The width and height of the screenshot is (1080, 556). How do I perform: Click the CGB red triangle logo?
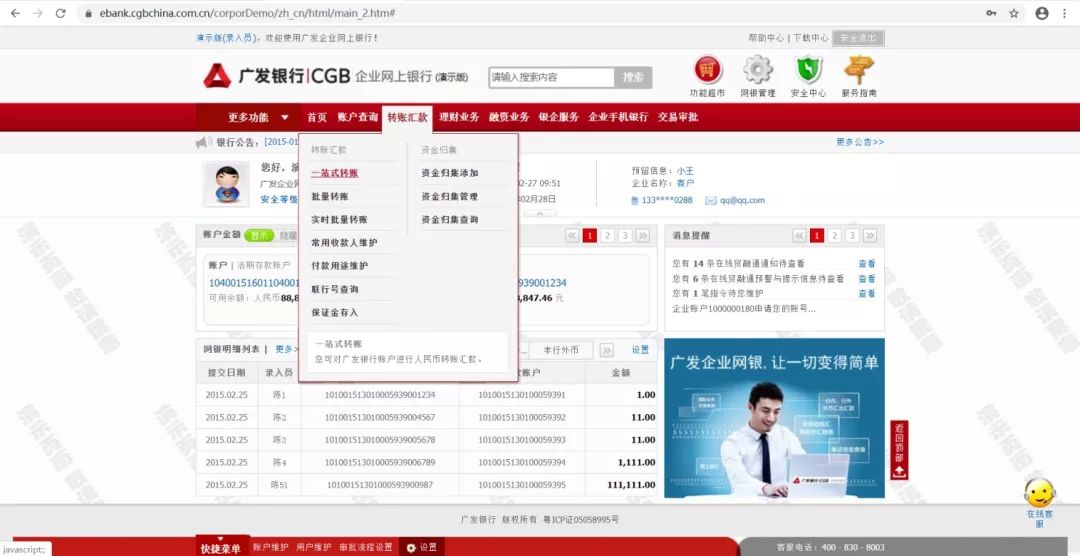217,76
